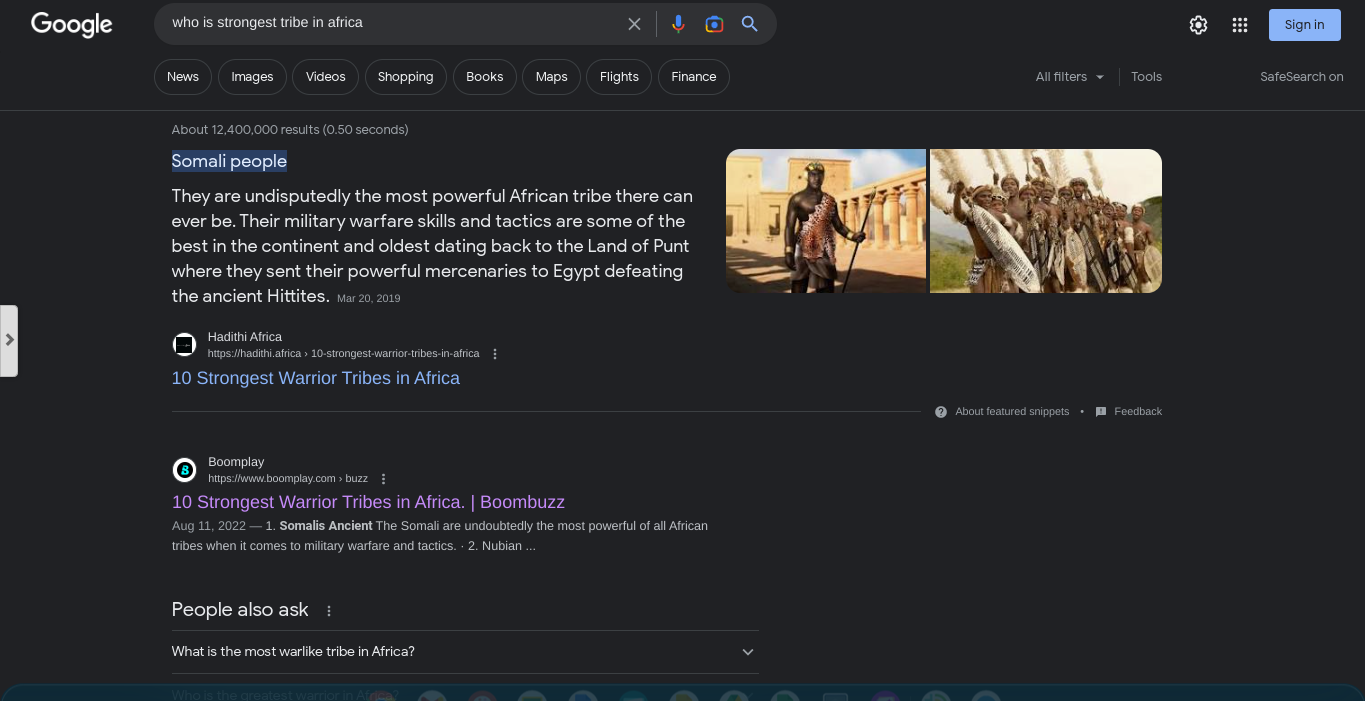Click the 'People also ask' heading
This screenshot has height=701, width=1365.
coord(240,610)
